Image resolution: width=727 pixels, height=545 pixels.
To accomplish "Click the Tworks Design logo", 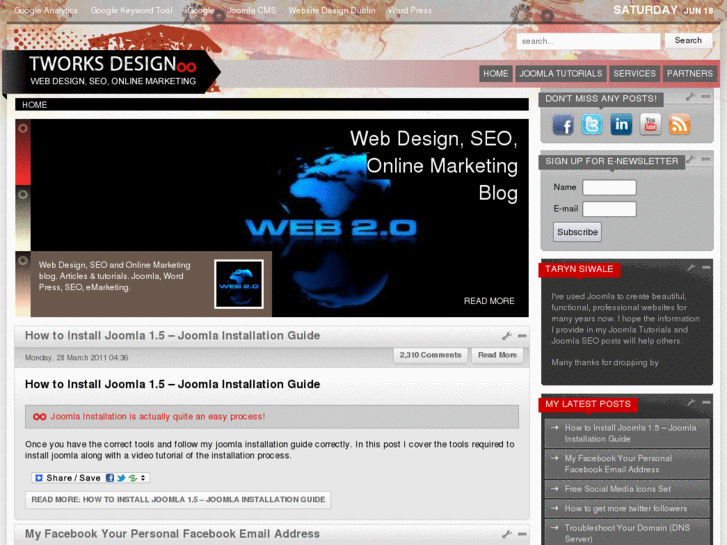I will (x=113, y=71).
